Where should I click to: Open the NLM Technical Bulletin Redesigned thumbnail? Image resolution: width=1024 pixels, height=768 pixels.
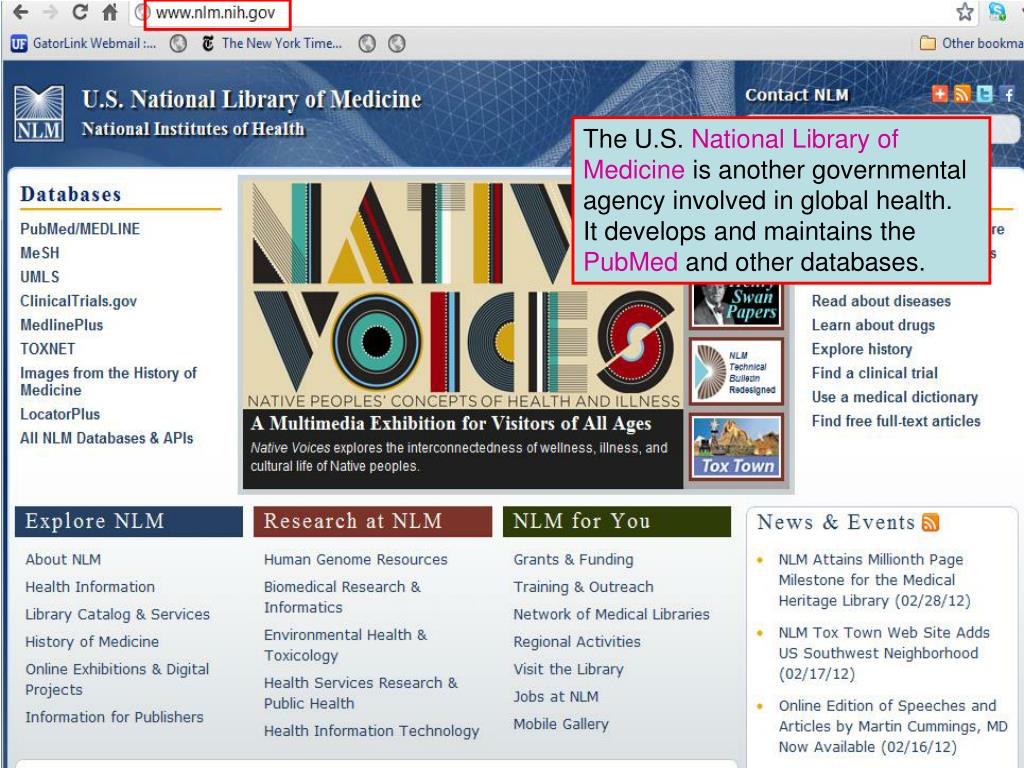(737, 372)
